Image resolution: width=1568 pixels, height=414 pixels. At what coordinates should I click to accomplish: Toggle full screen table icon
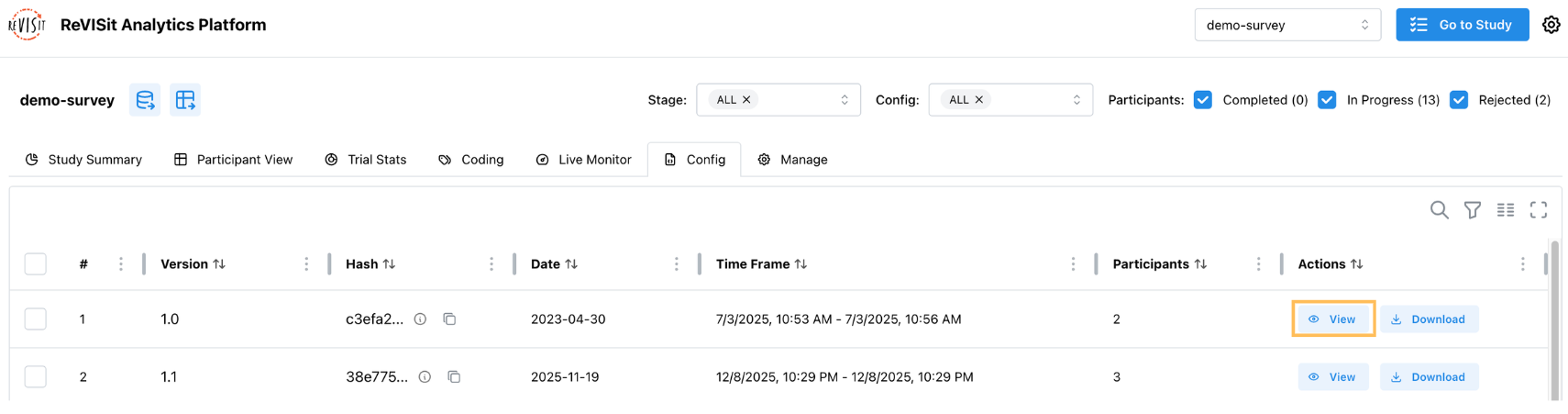(x=1539, y=210)
